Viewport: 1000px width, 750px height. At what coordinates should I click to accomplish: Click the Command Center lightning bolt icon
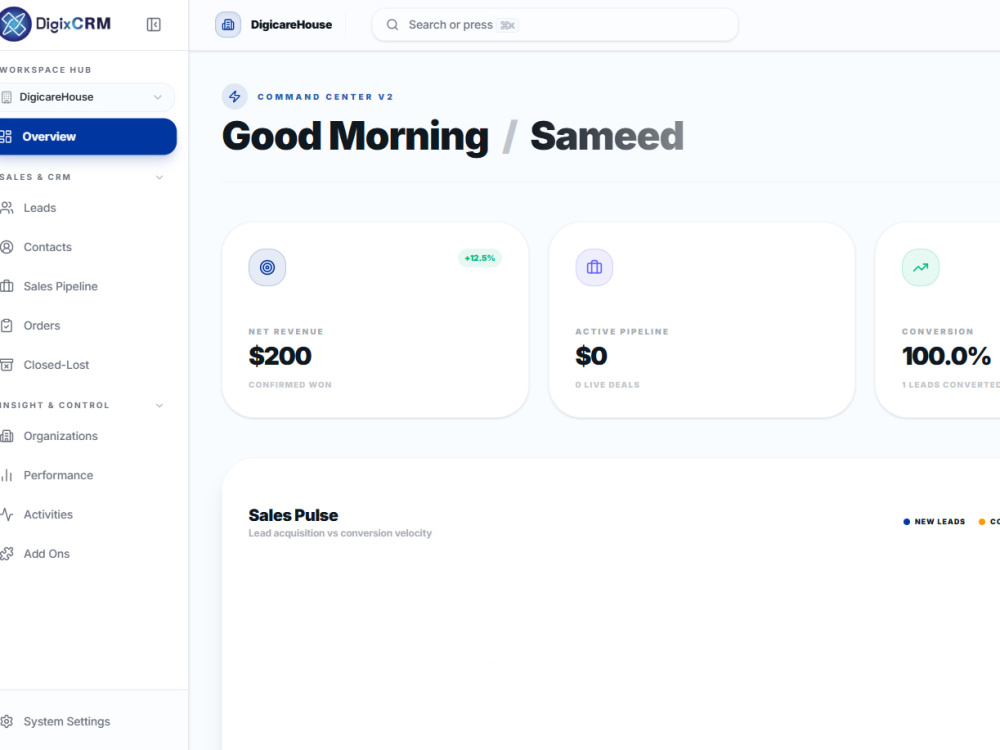tap(235, 96)
